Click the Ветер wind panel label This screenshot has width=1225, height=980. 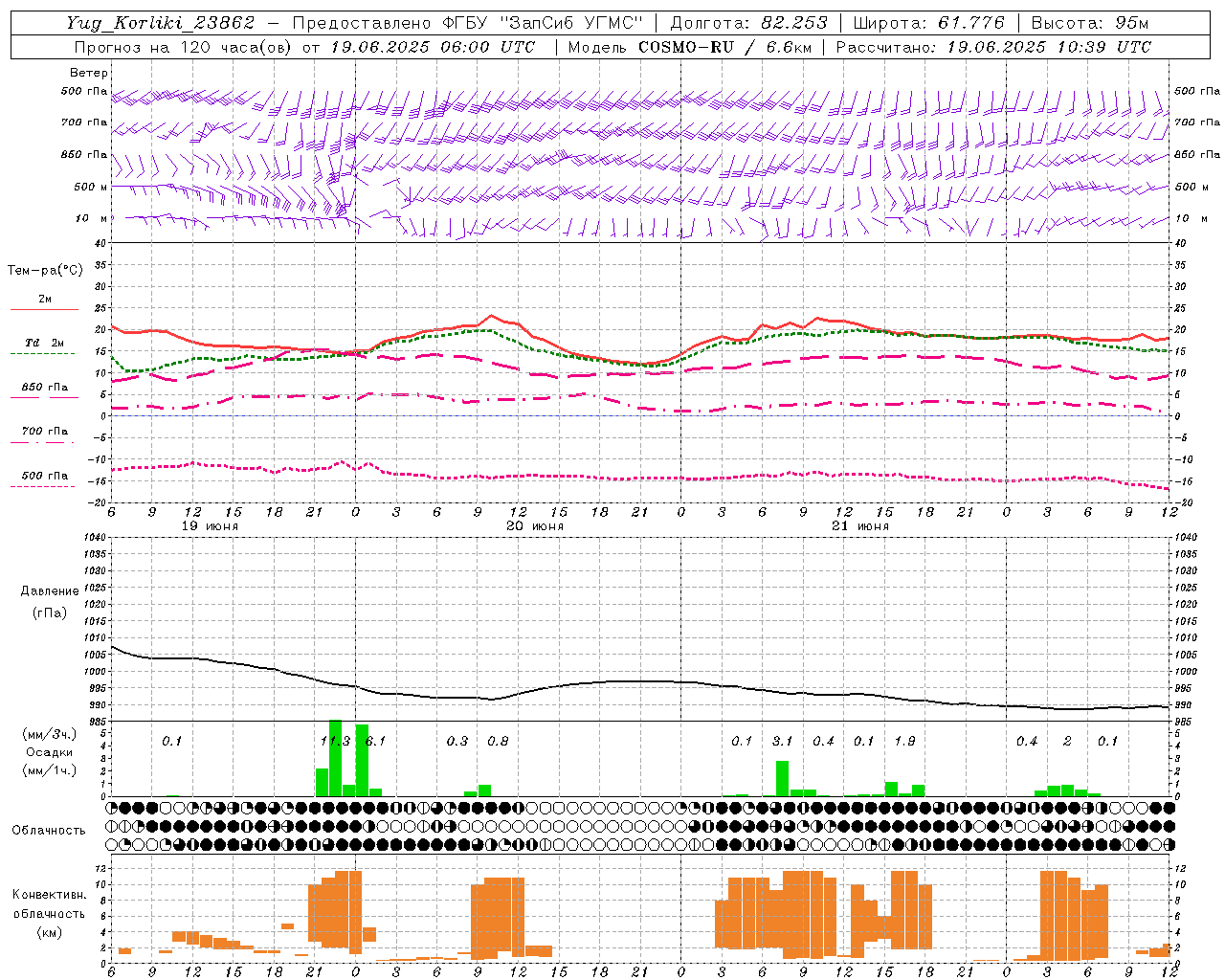tap(89, 73)
